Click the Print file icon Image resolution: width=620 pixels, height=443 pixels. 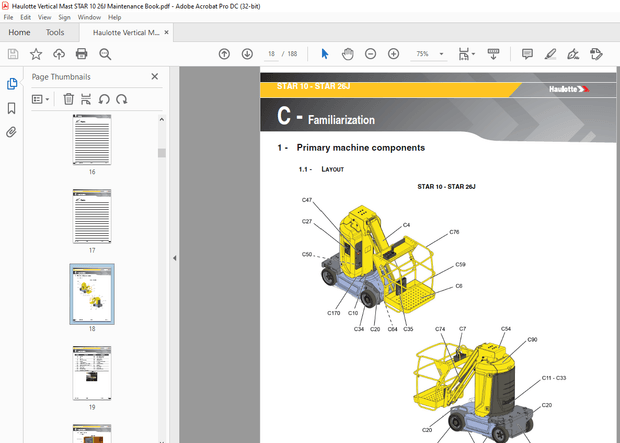[82, 54]
